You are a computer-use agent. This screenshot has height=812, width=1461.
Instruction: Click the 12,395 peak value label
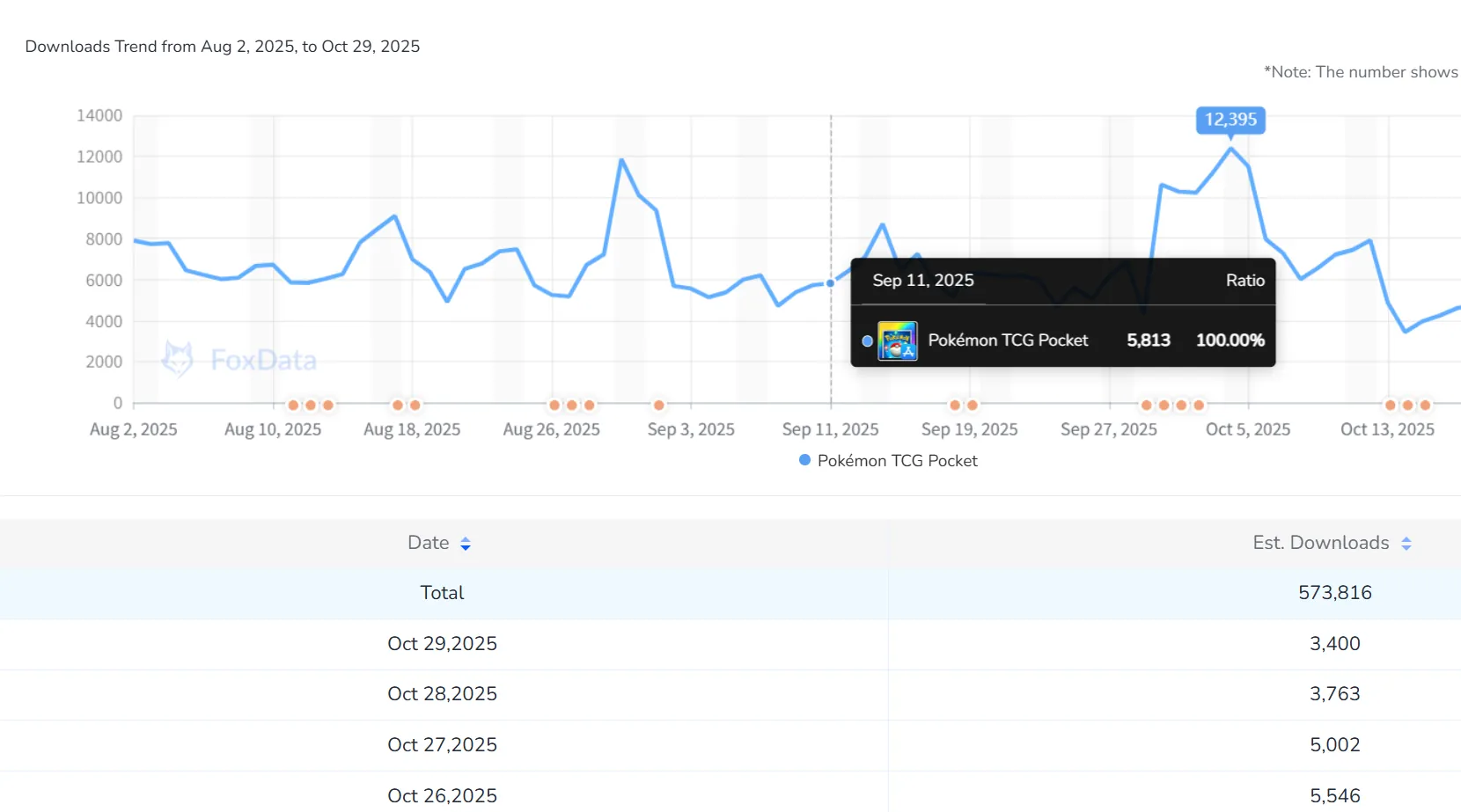pyautogui.click(x=1230, y=120)
